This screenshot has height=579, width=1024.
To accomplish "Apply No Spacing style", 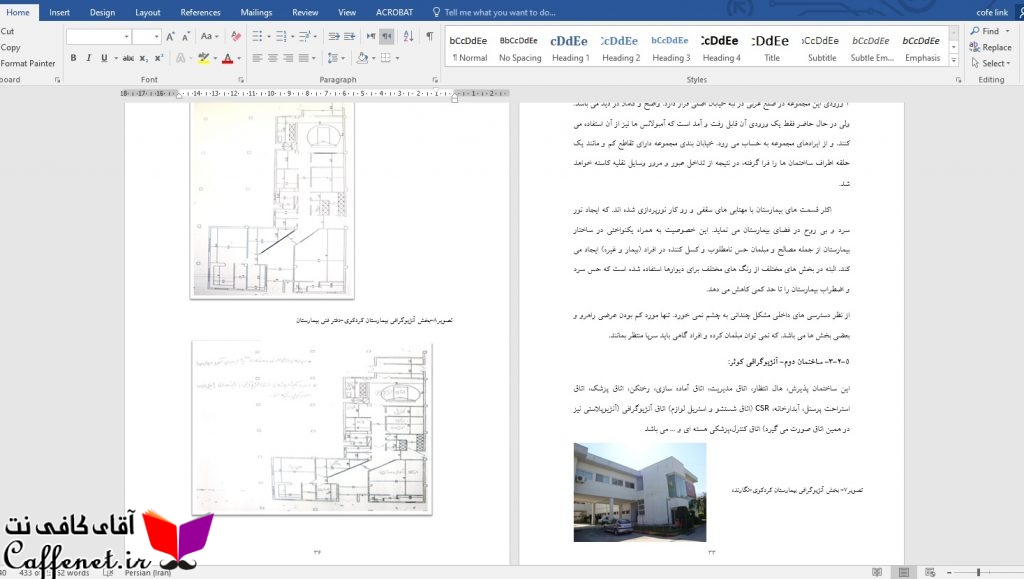I will tap(520, 48).
